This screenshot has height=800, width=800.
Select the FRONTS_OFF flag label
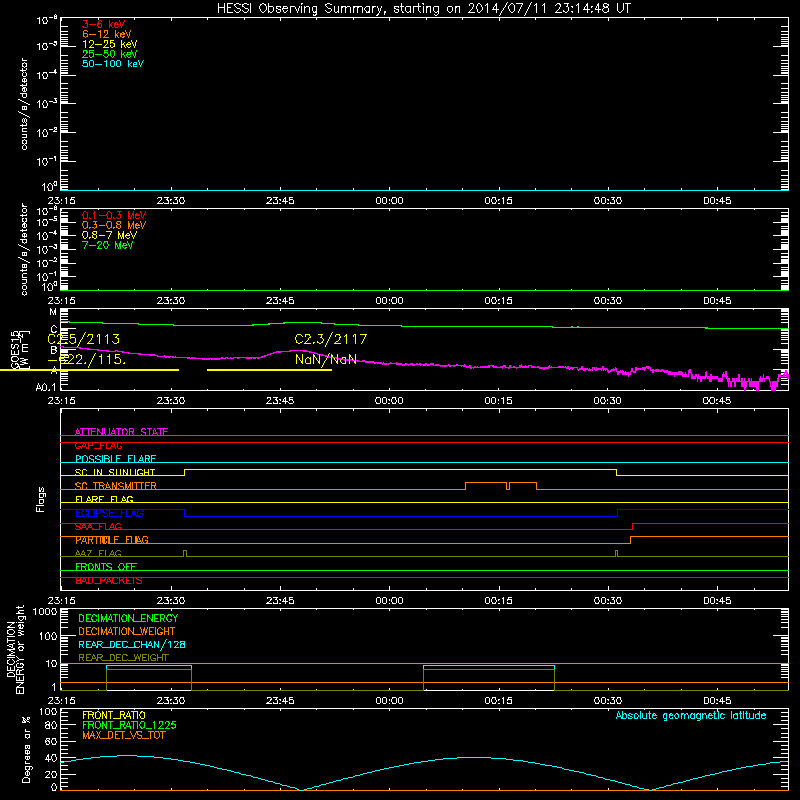[x=106, y=567]
